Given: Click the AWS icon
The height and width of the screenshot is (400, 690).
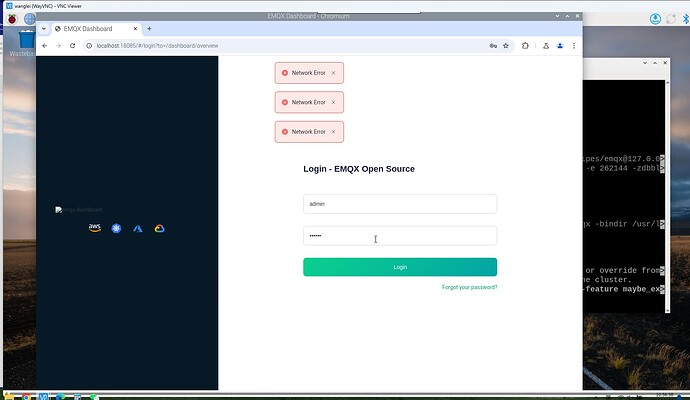Looking at the screenshot, I should click(95, 228).
